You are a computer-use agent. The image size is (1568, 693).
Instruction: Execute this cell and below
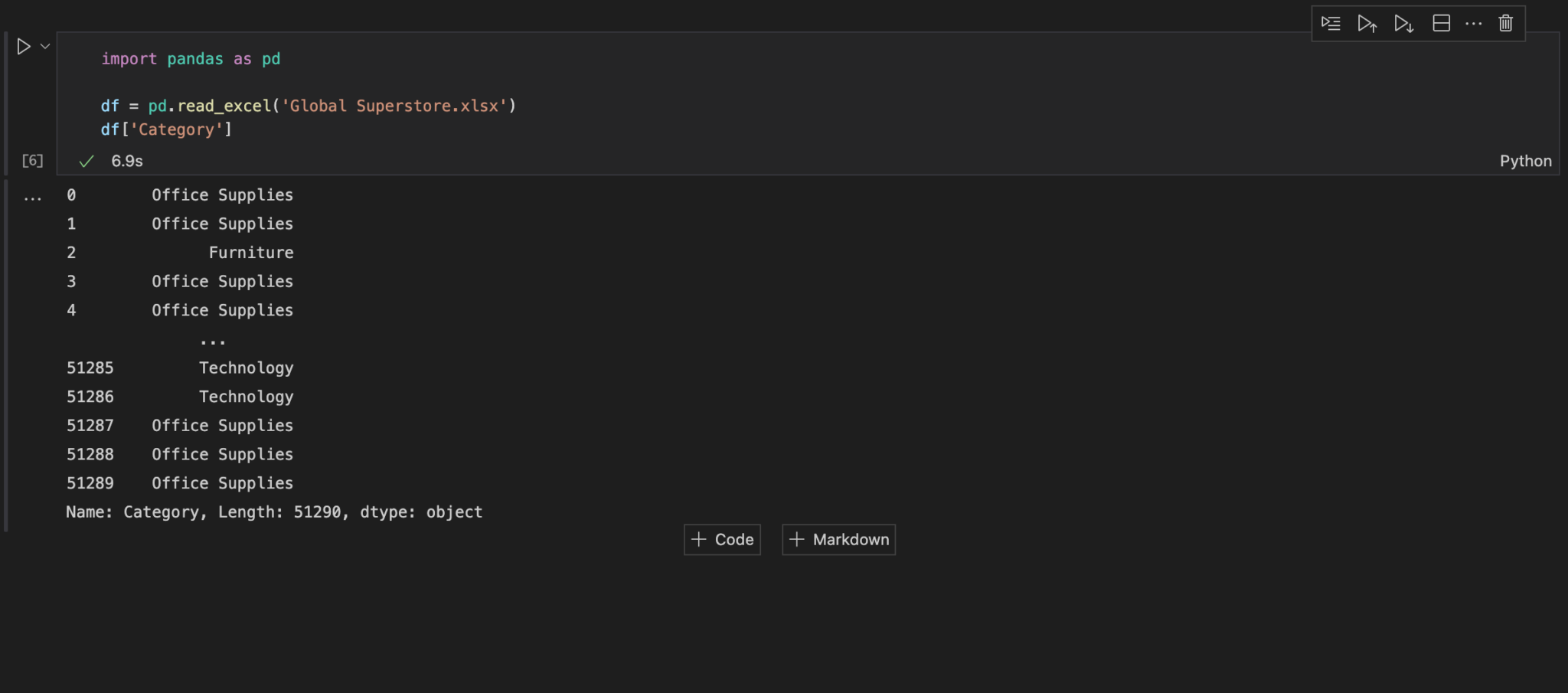pyautogui.click(x=1405, y=23)
